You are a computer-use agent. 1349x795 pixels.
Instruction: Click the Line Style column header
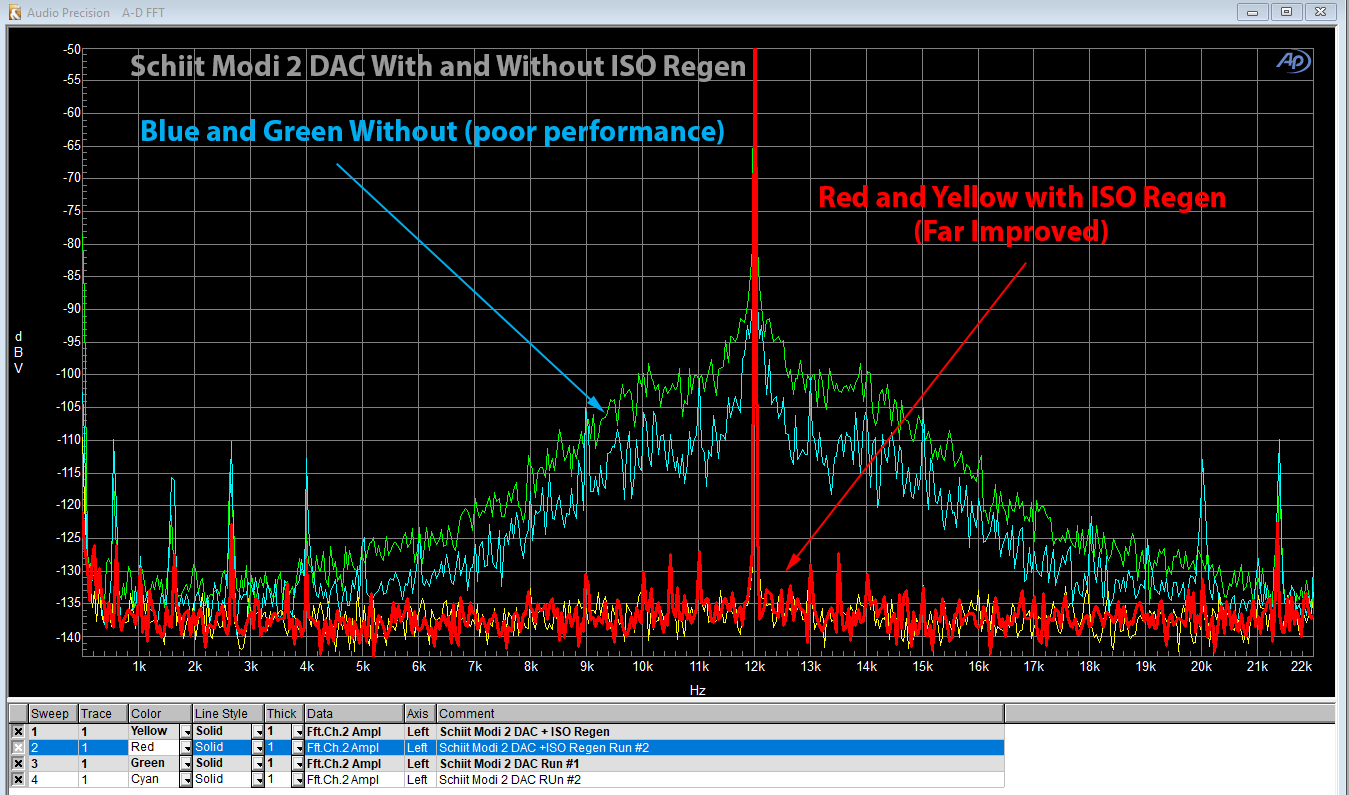pyautogui.click(x=228, y=714)
